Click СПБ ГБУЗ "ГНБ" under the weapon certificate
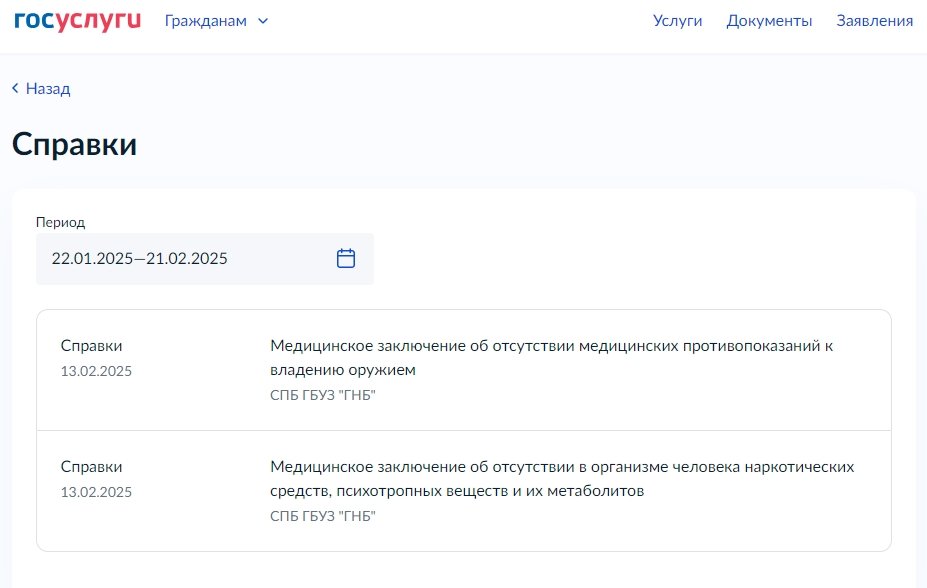This screenshot has width=927, height=588. [323, 395]
